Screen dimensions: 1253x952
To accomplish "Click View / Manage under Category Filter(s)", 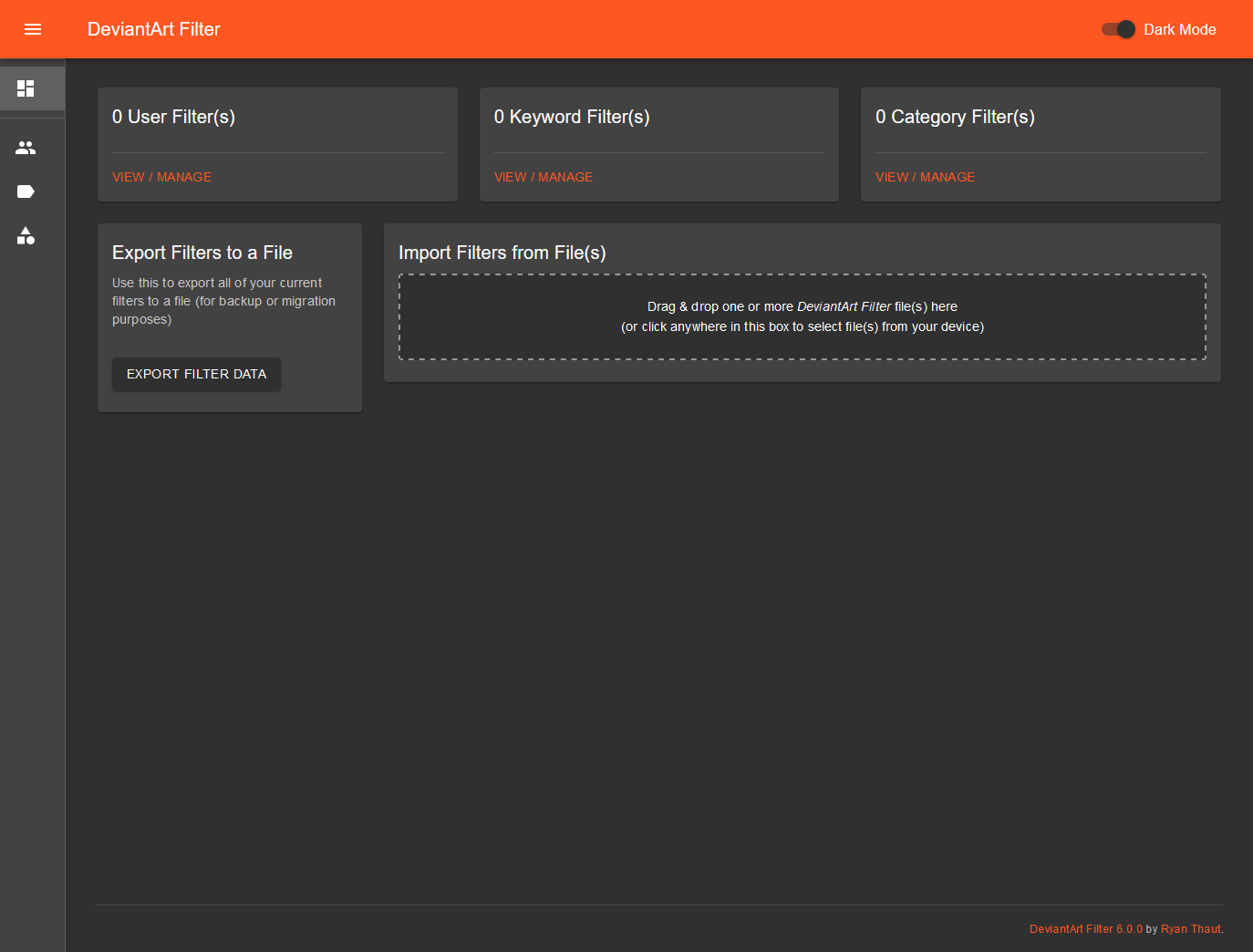I will pyautogui.click(x=925, y=177).
